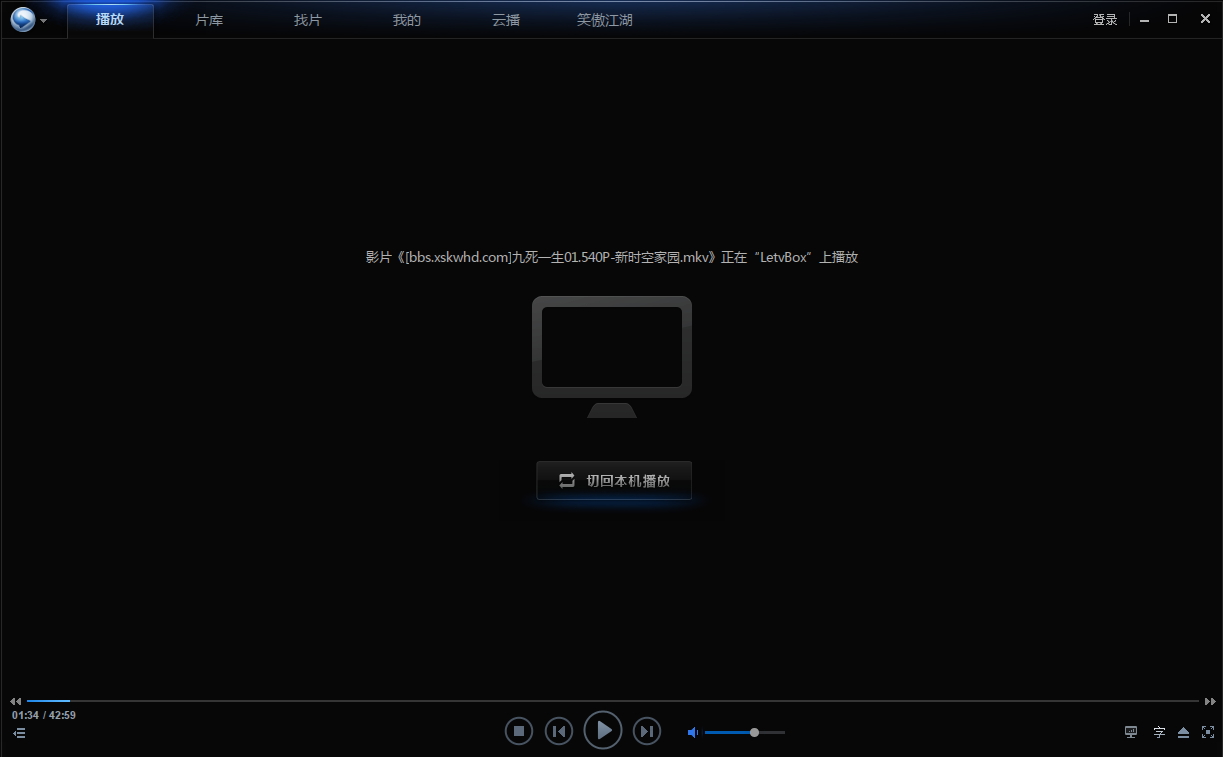Go to the 我的 tab
This screenshot has height=757, width=1223.
pos(407,20)
